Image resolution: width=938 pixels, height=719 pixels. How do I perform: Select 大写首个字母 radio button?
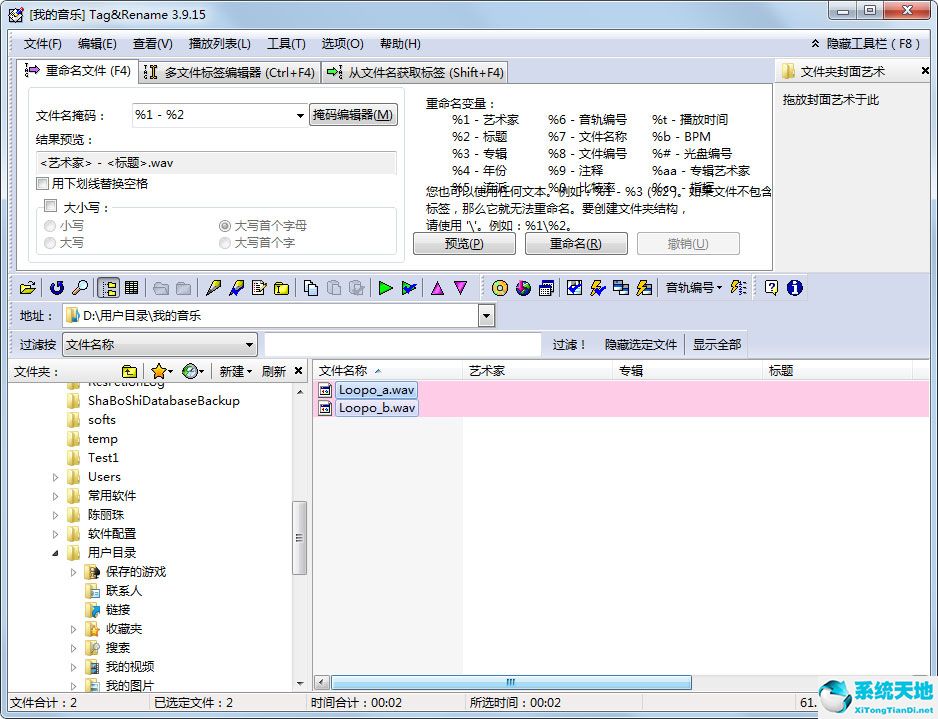pyautogui.click(x=224, y=226)
